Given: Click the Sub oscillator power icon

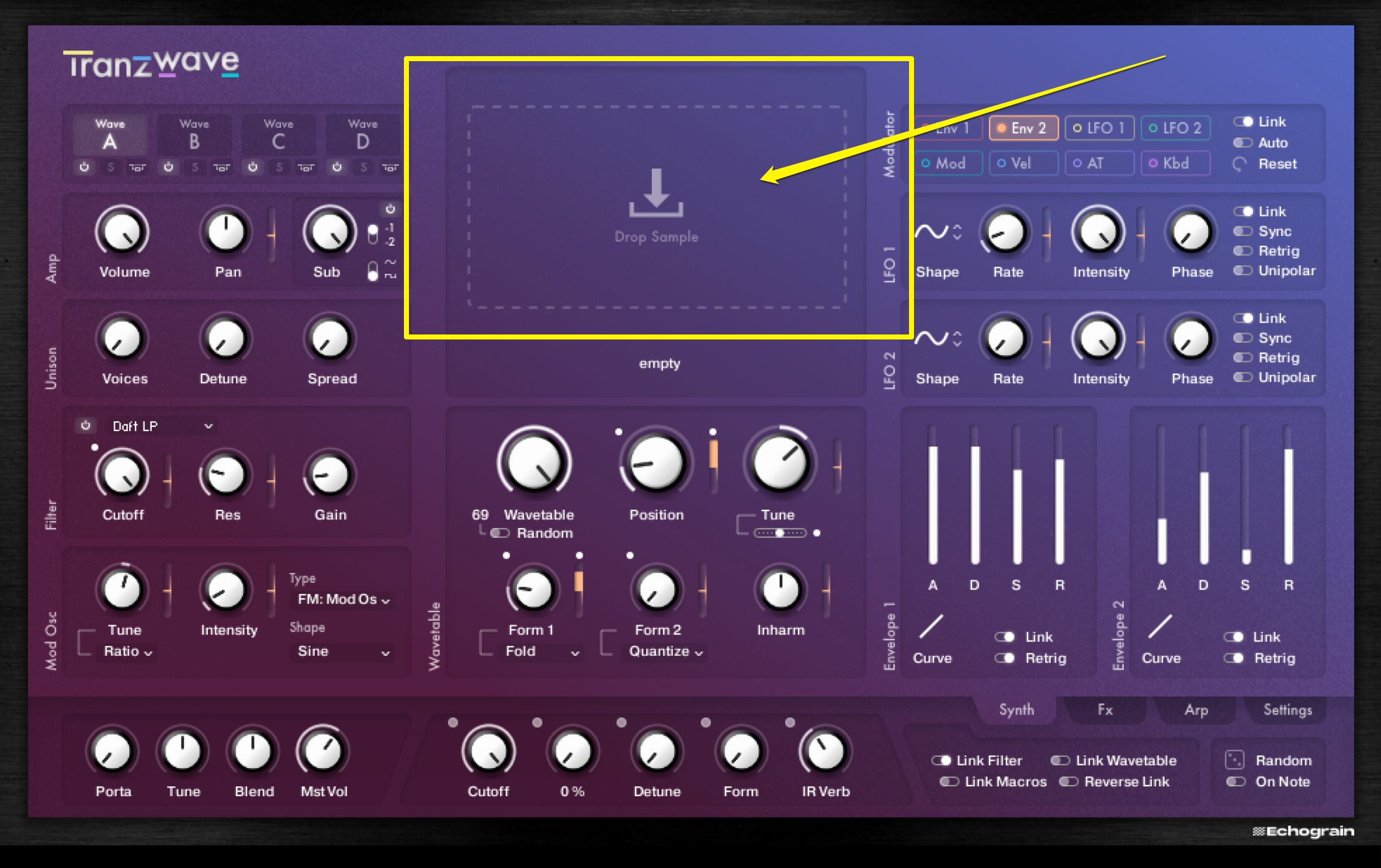Looking at the screenshot, I should [390, 209].
